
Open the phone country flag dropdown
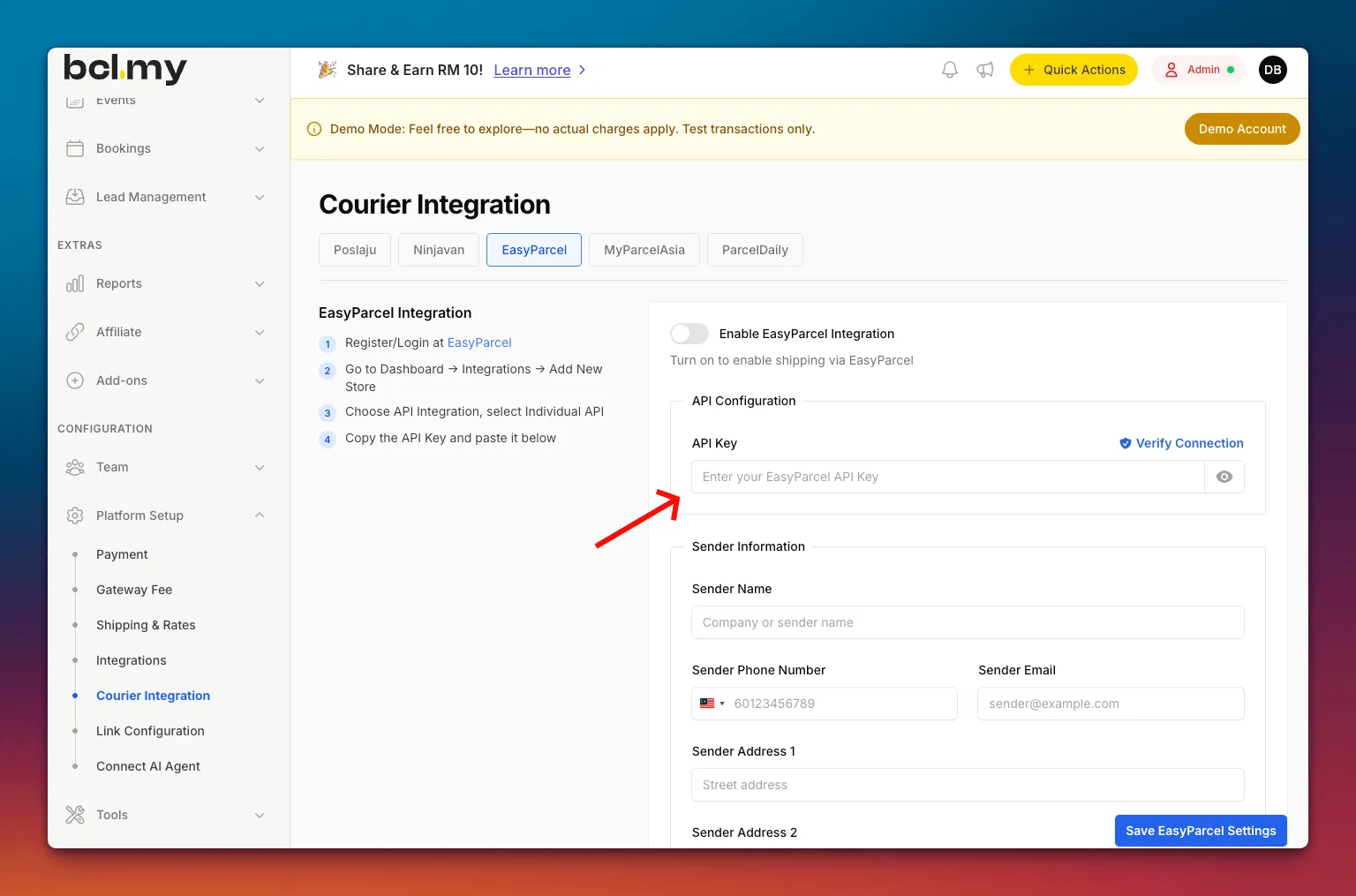[x=712, y=704]
